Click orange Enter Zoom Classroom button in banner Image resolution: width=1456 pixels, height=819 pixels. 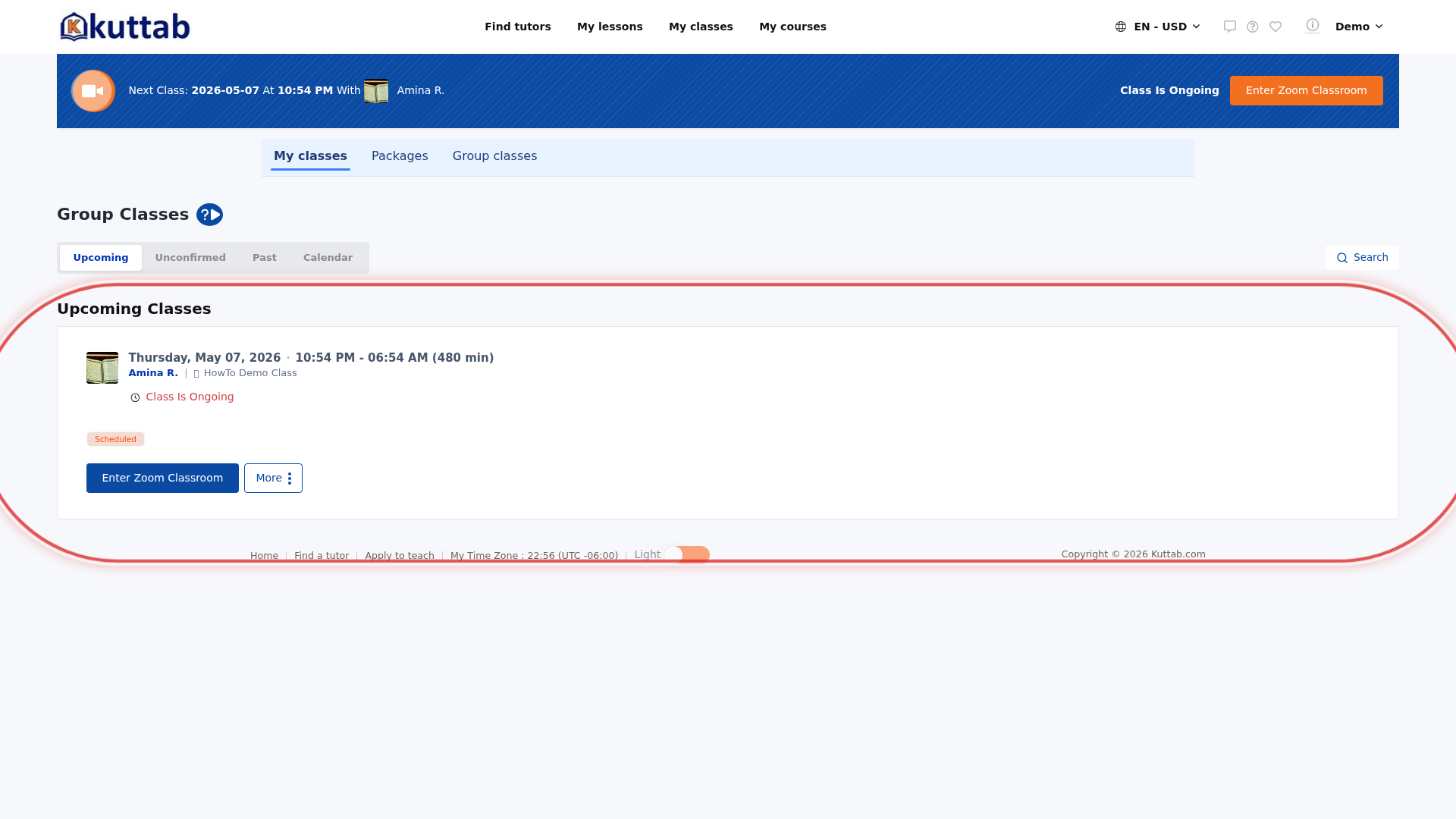point(1306,91)
